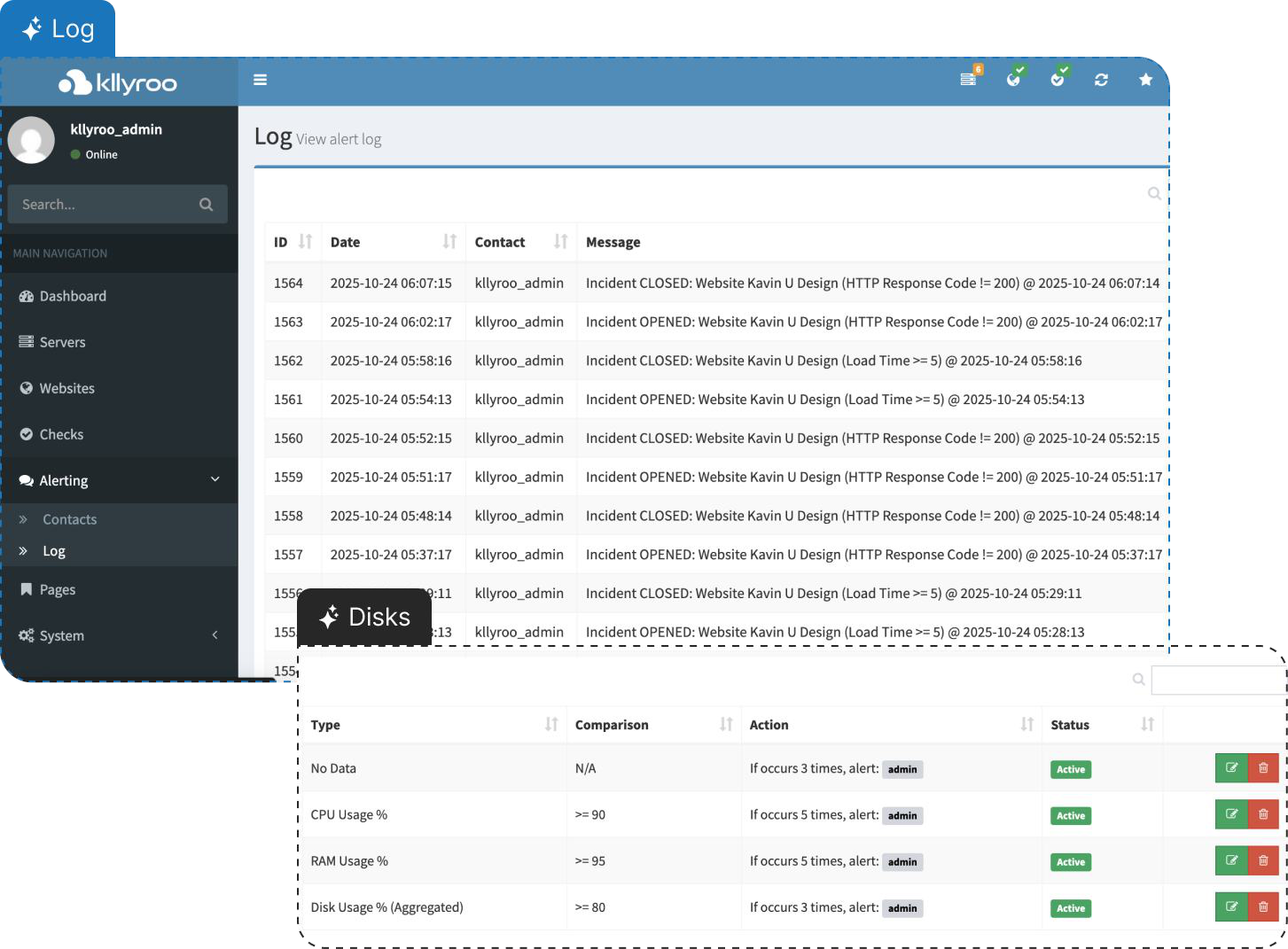This screenshot has width=1288, height=949.
Task: Click the admin badge in Disk Usage % row
Action: tap(902, 908)
